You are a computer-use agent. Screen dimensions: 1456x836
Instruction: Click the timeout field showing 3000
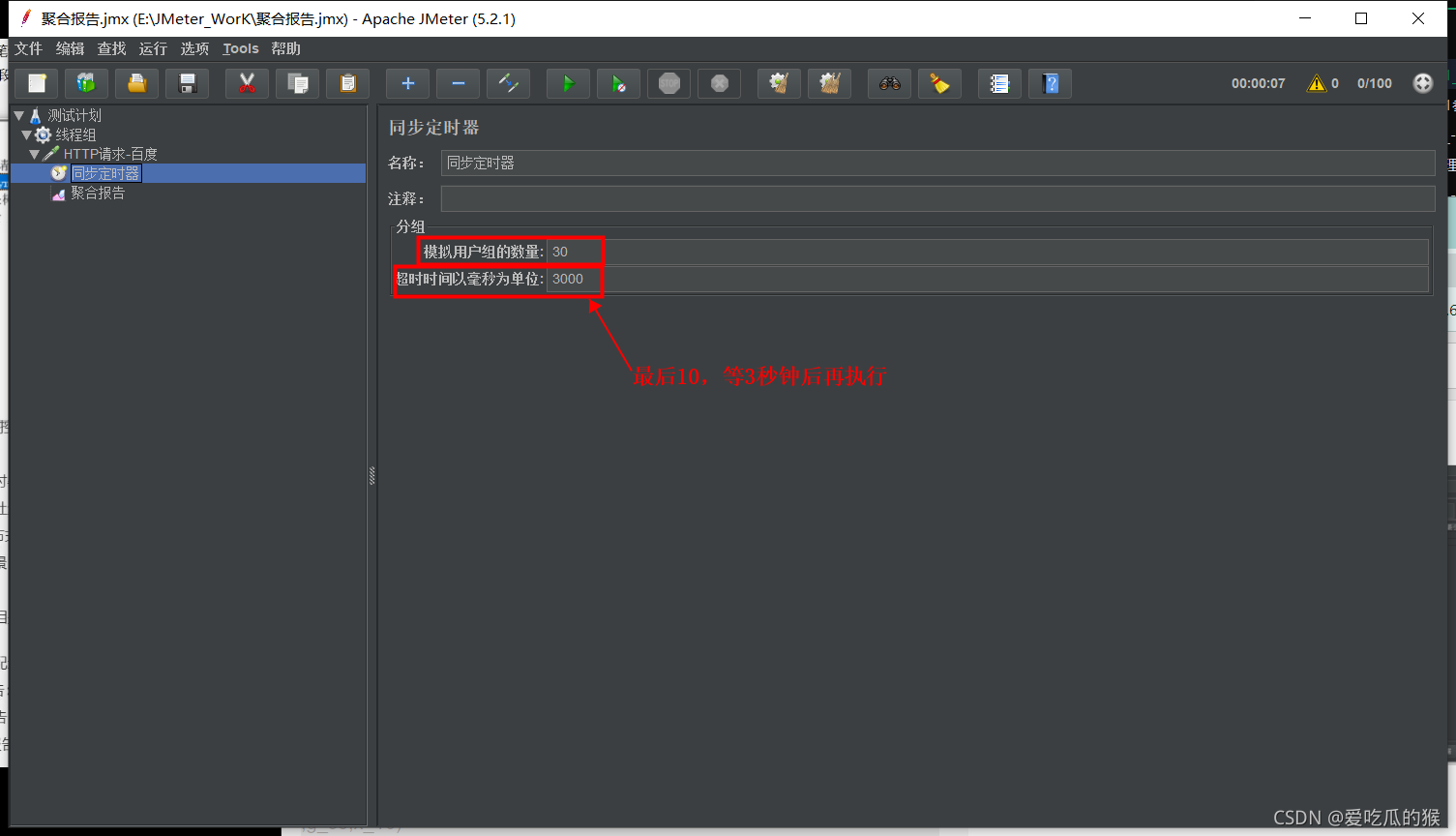(x=988, y=279)
